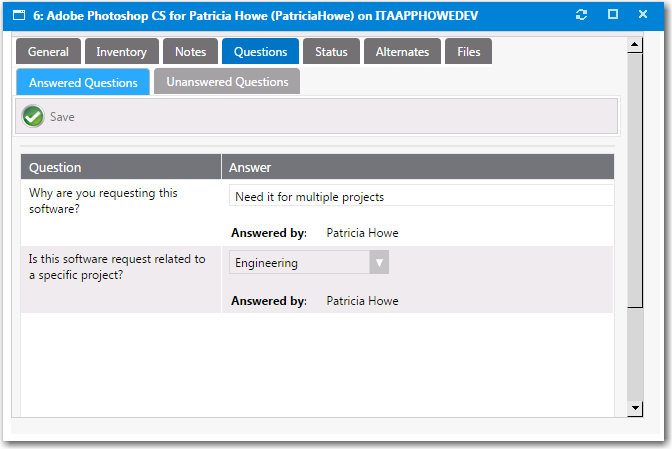Viewport: 672px width, 449px height.
Task: Expand the Engineering project dropdown arrow
Action: (379, 263)
